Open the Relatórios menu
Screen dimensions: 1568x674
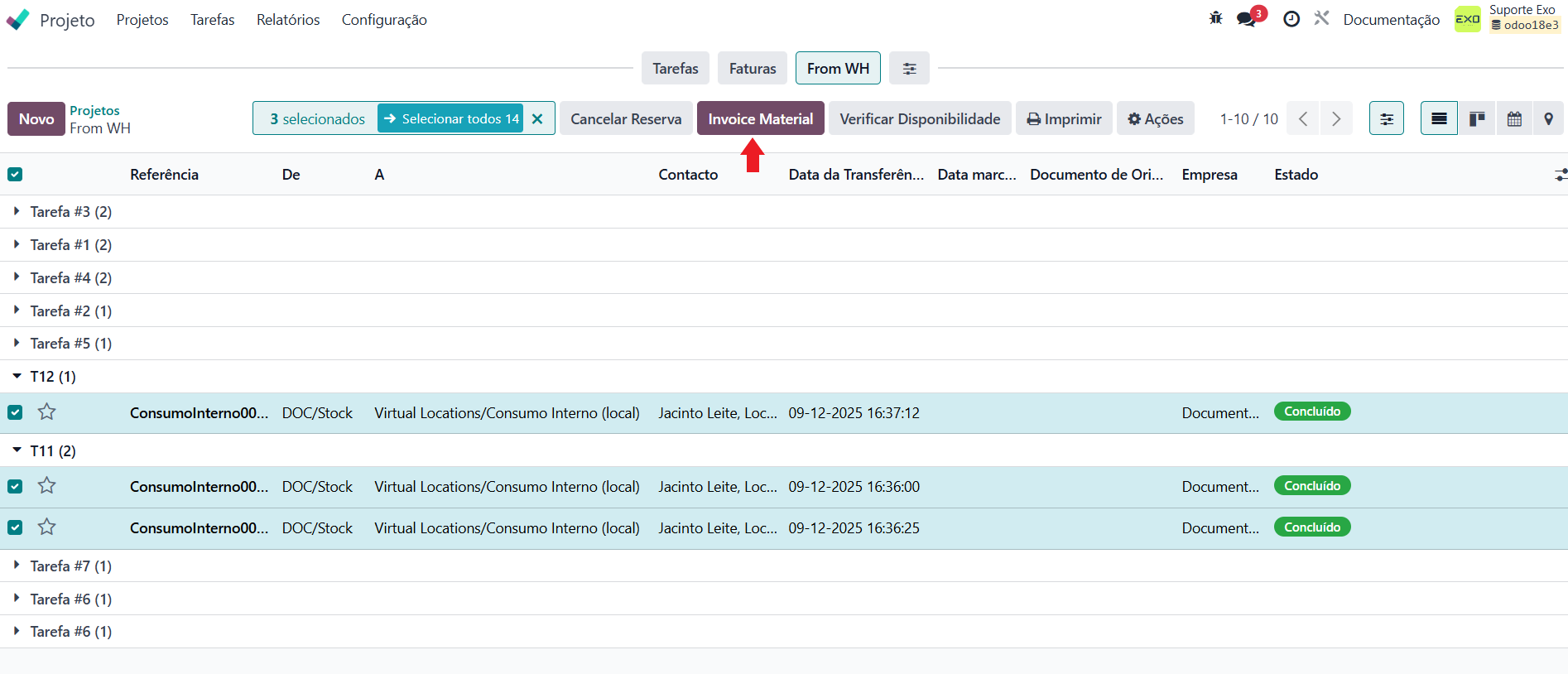[288, 19]
